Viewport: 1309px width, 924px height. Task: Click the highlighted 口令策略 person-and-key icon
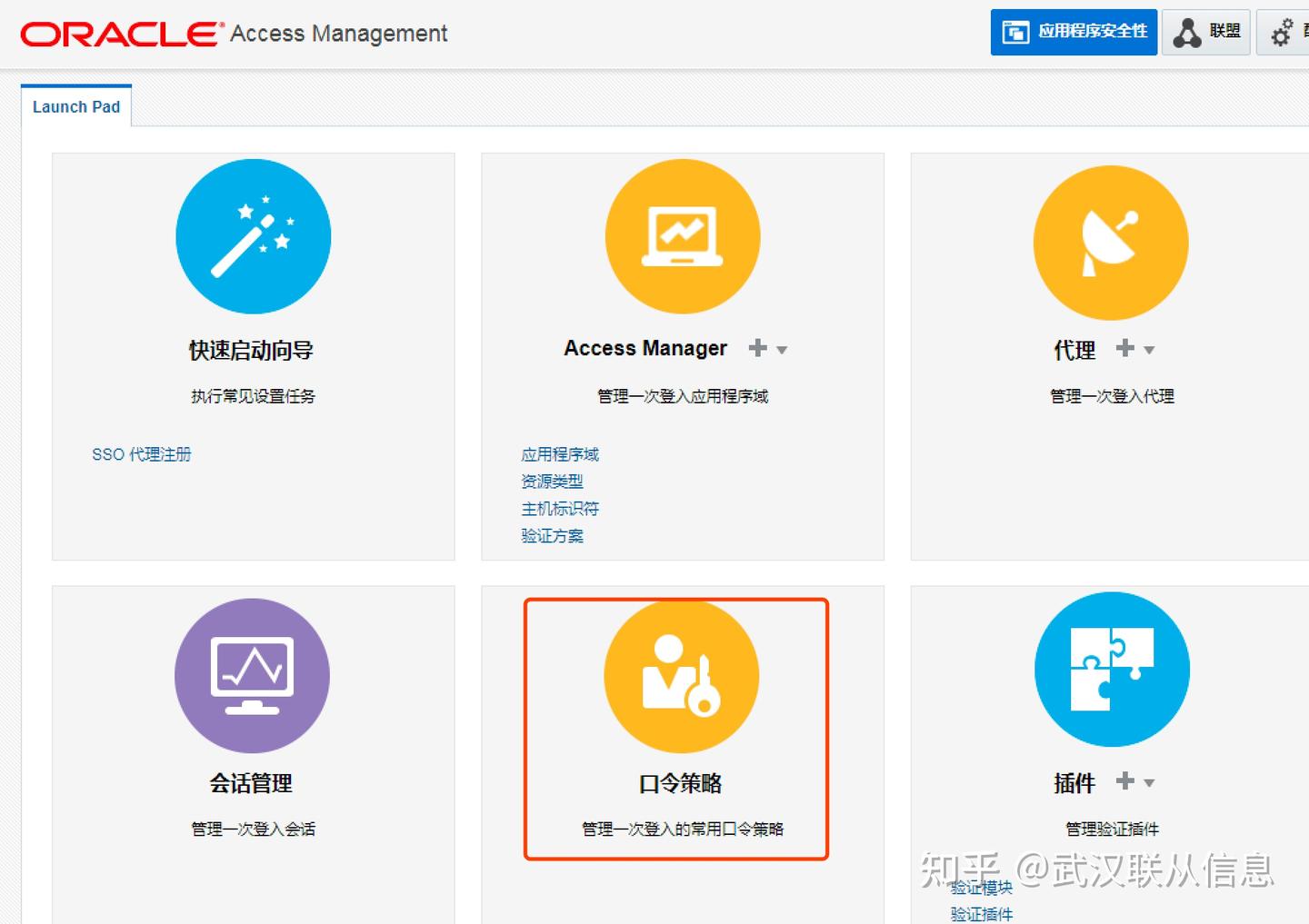tap(682, 676)
